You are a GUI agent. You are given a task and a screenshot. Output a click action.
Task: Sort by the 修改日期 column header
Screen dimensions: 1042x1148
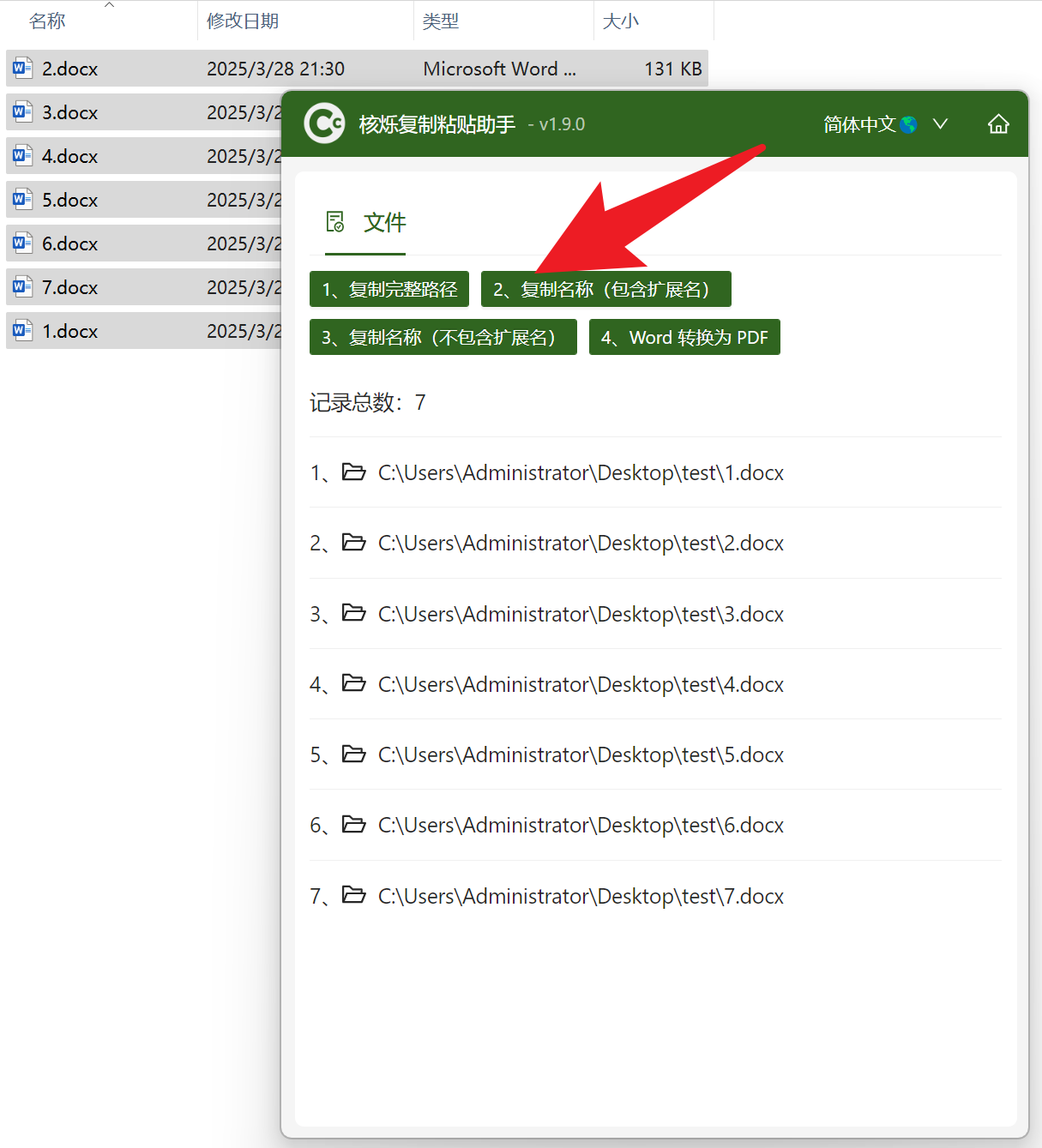pos(243,21)
